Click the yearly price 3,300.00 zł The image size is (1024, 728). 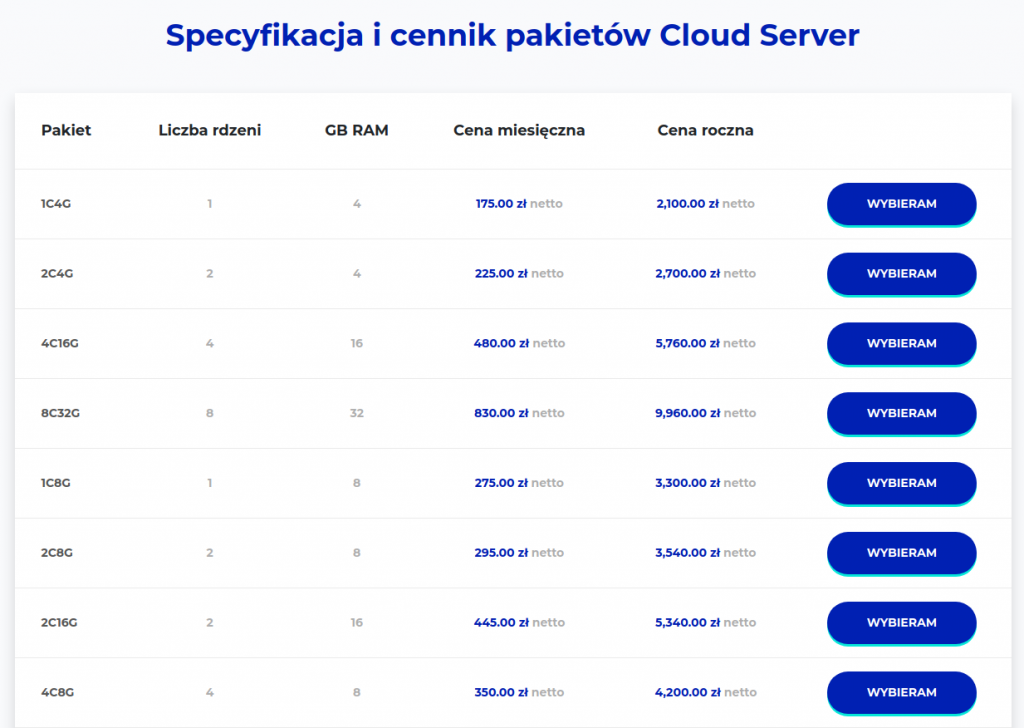688,483
